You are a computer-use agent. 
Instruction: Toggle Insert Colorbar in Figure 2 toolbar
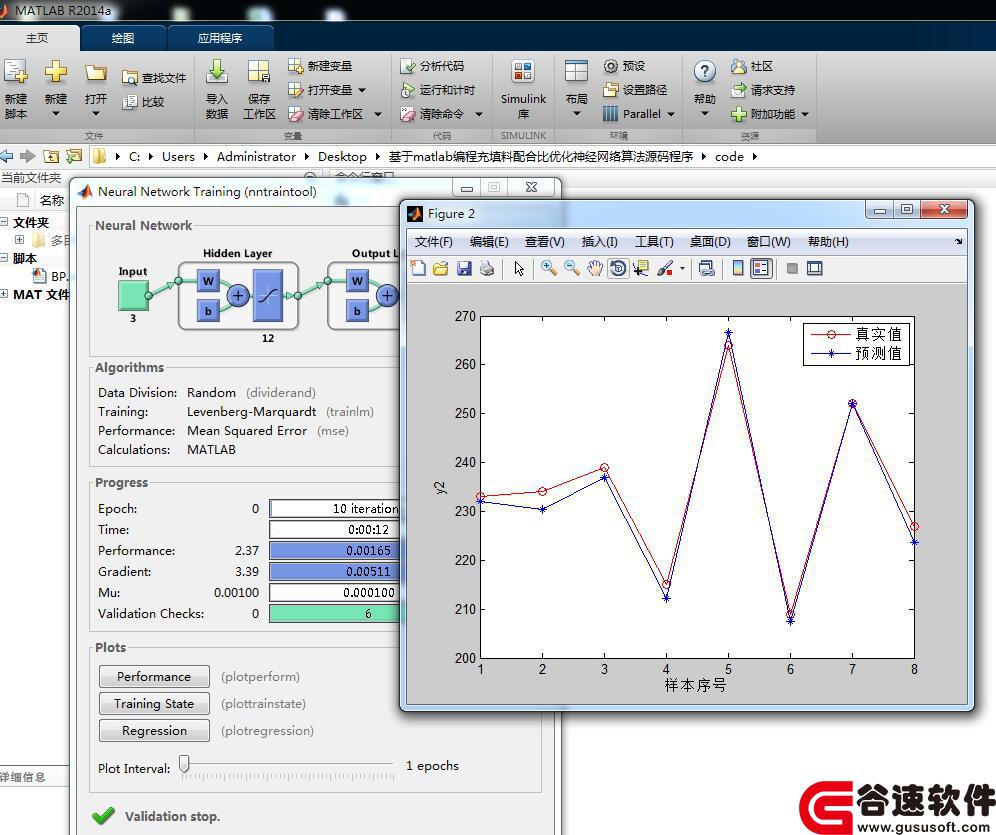tap(737, 269)
